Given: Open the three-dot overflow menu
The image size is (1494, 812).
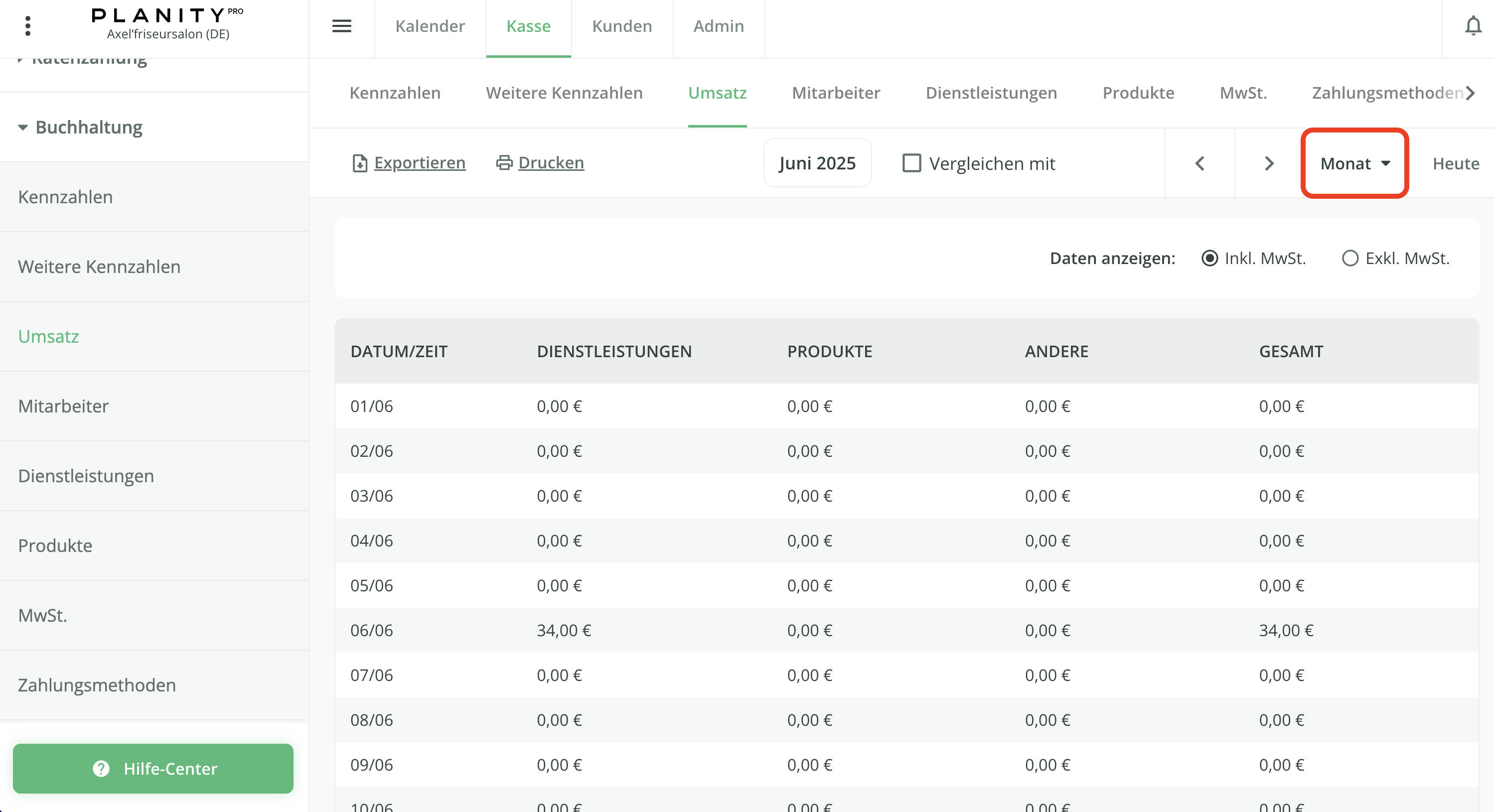Looking at the screenshot, I should [x=27, y=25].
